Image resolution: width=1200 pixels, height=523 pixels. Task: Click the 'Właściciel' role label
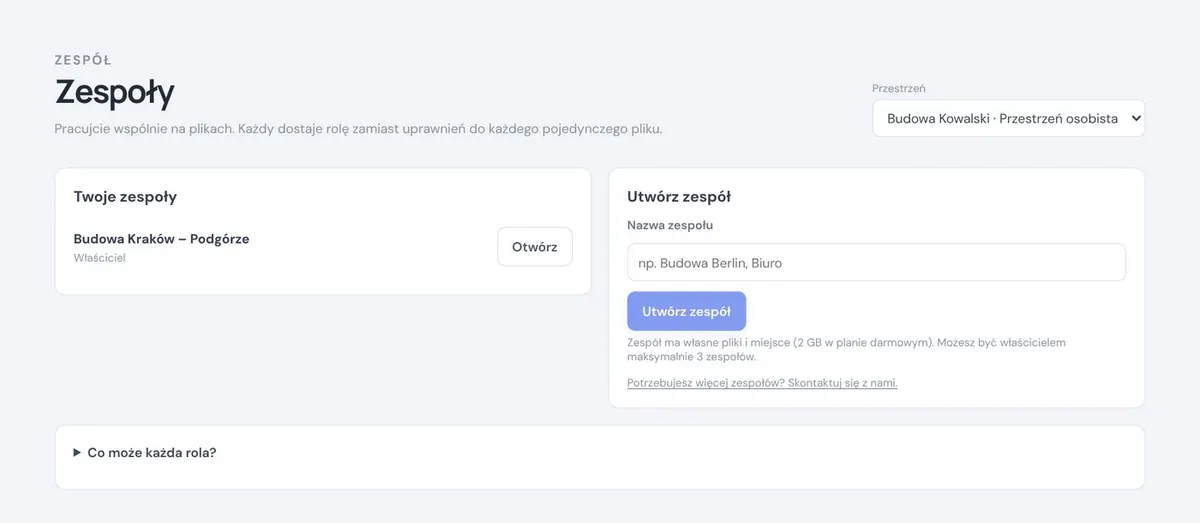(99, 258)
